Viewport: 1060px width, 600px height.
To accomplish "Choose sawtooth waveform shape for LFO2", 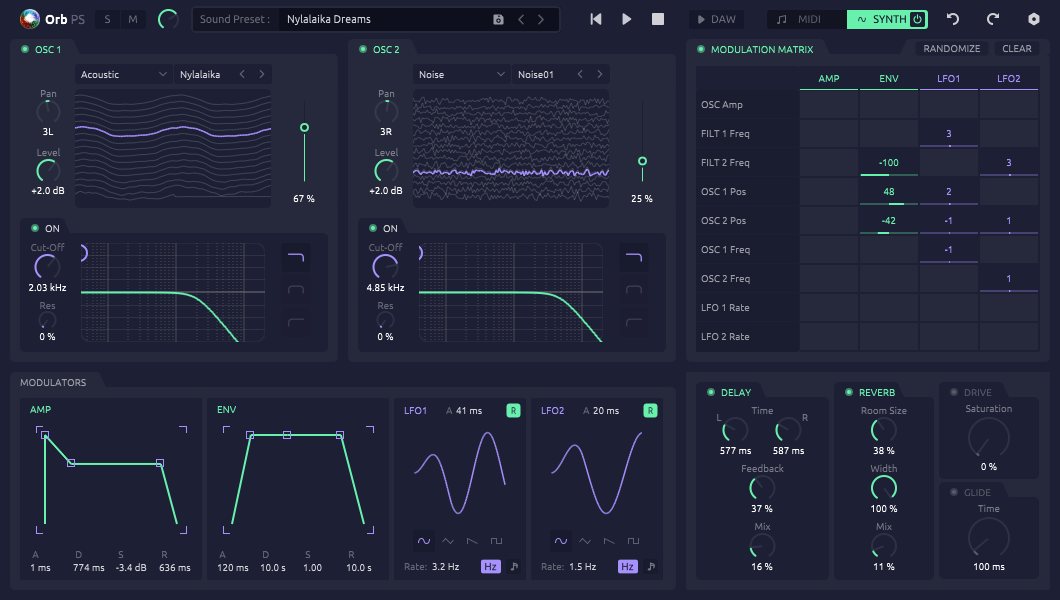I will [609, 541].
